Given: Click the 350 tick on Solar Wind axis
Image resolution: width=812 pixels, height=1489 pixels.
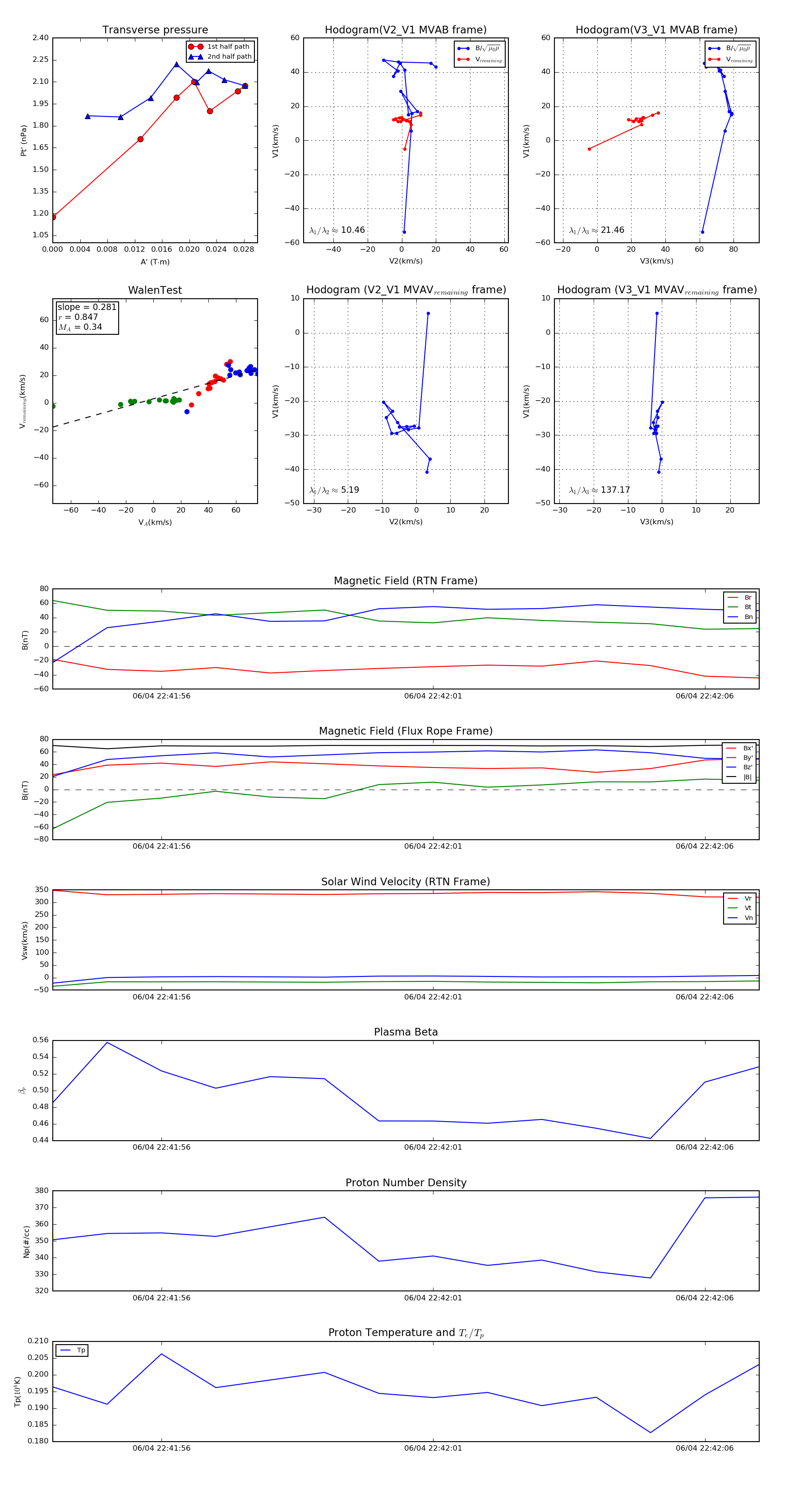Looking at the screenshot, I should pyautogui.click(x=42, y=890).
